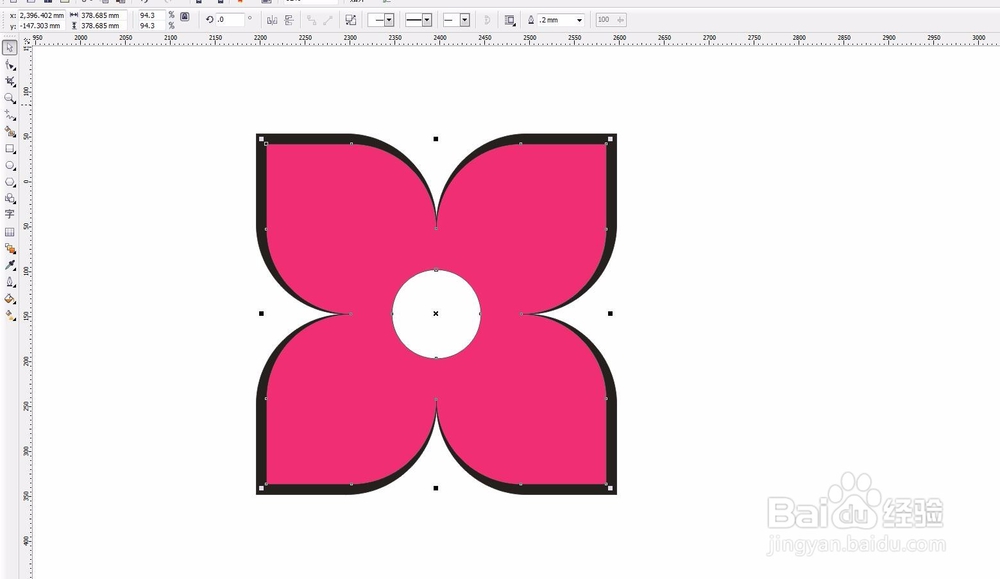
Task: Select the Shape edit tool
Action: pyautogui.click(x=10, y=64)
